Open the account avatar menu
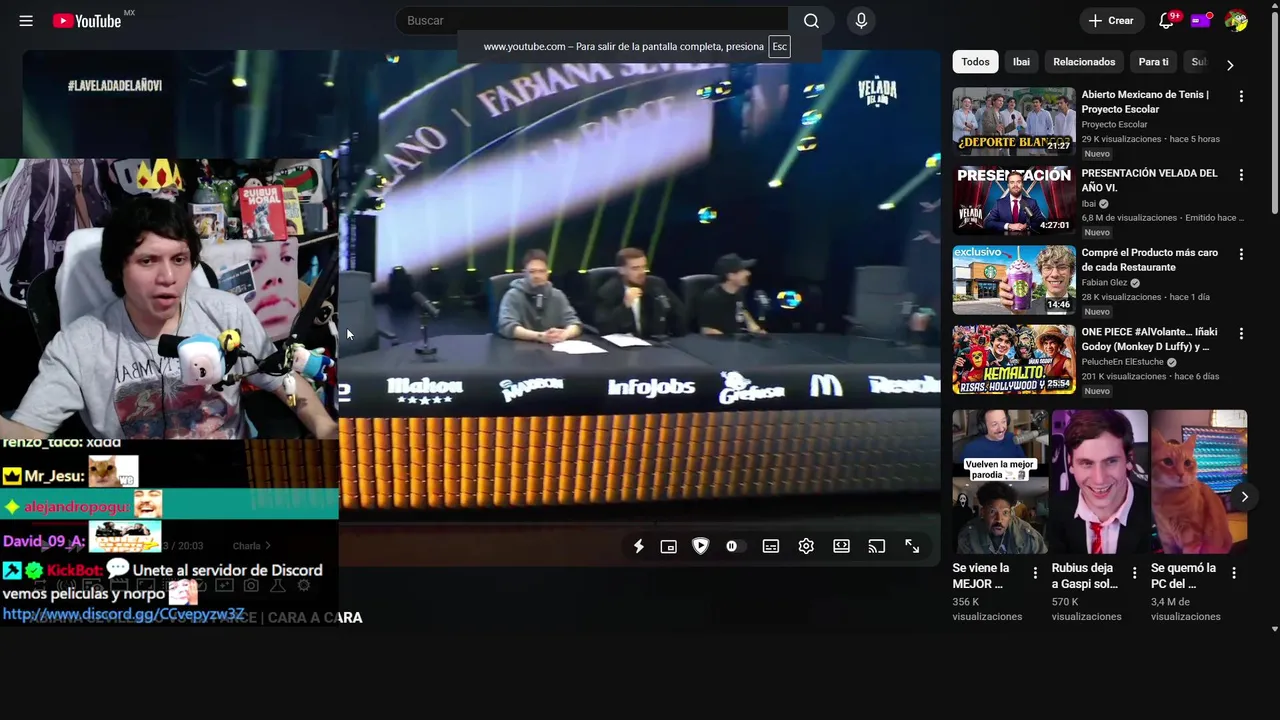Viewport: 1280px width, 720px height. 1236,21
